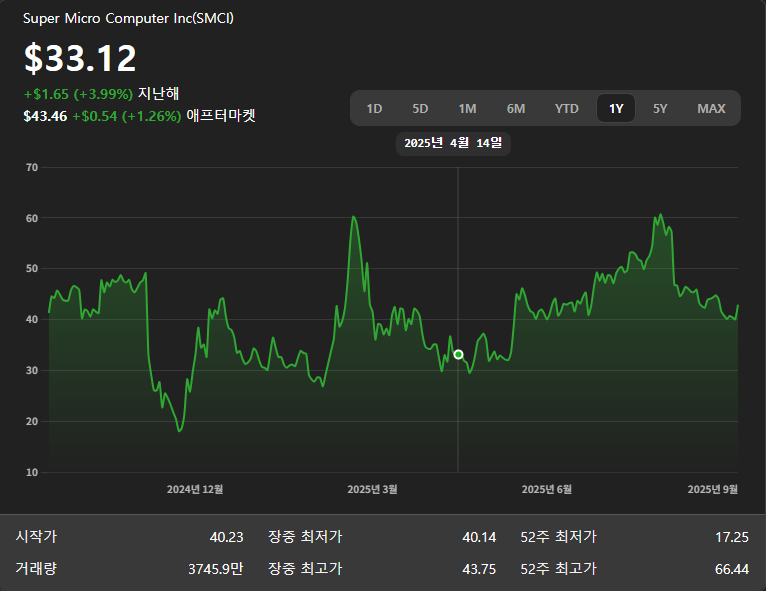Click the 2024년 12월 axis label
766x591 pixels.
(195, 489)
